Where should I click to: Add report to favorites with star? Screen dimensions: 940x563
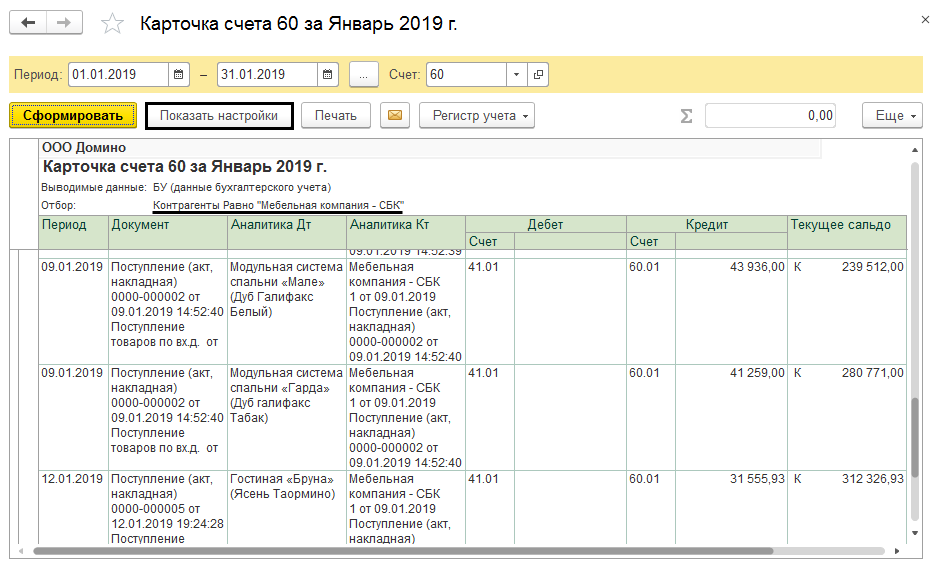tap(114, 23)
